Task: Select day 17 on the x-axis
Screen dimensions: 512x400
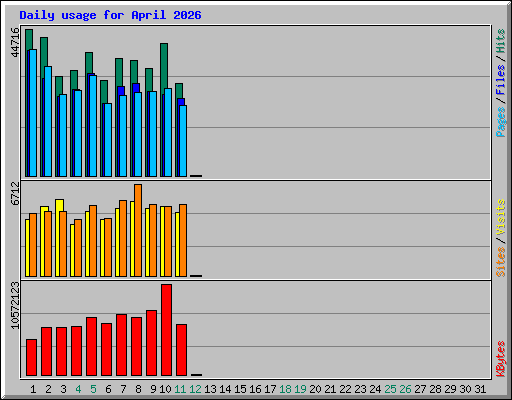Action: [270, 389]
